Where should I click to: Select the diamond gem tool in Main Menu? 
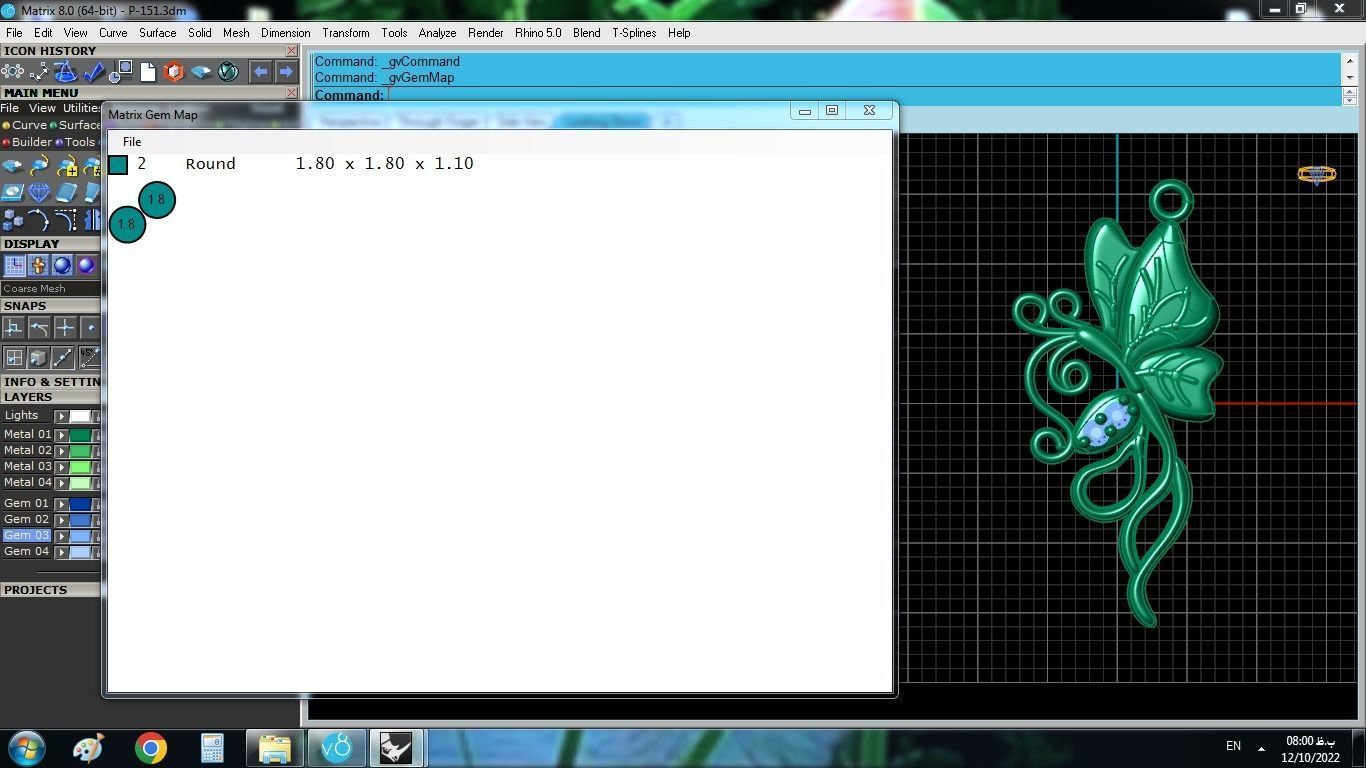[x=39, y=192]
